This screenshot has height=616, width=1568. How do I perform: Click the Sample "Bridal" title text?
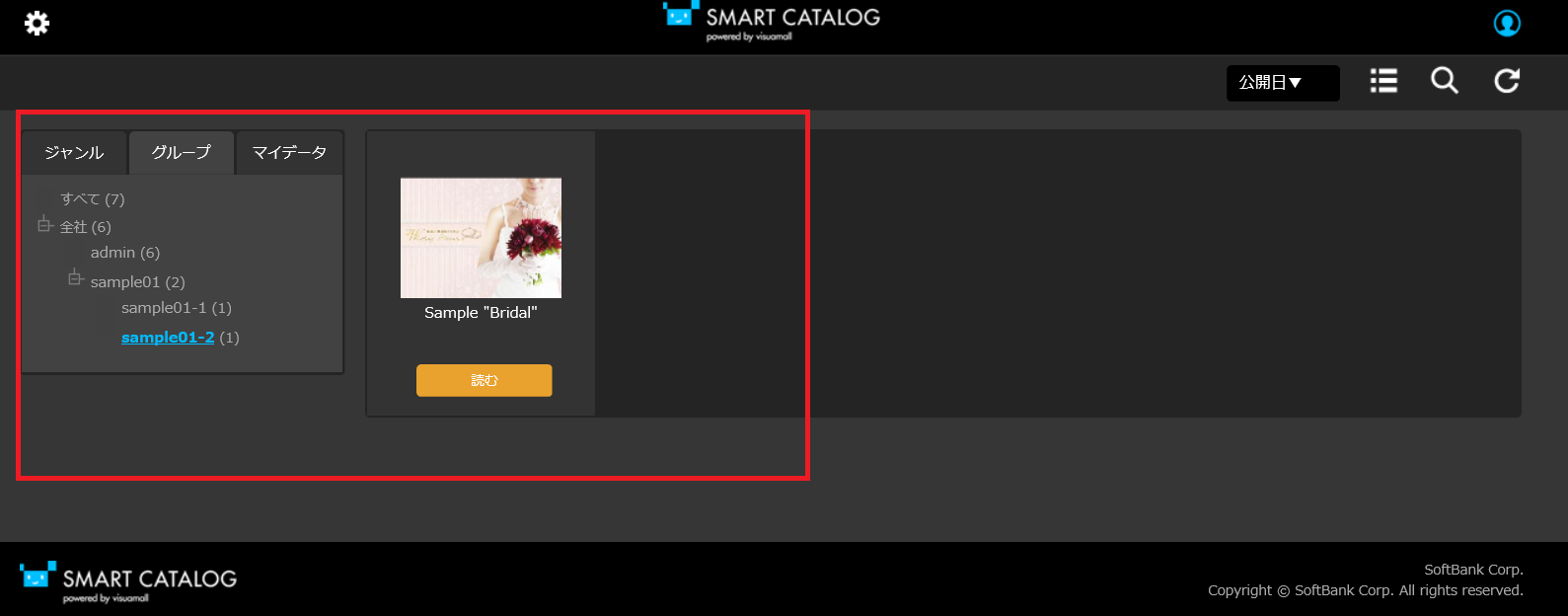point(481,313)
